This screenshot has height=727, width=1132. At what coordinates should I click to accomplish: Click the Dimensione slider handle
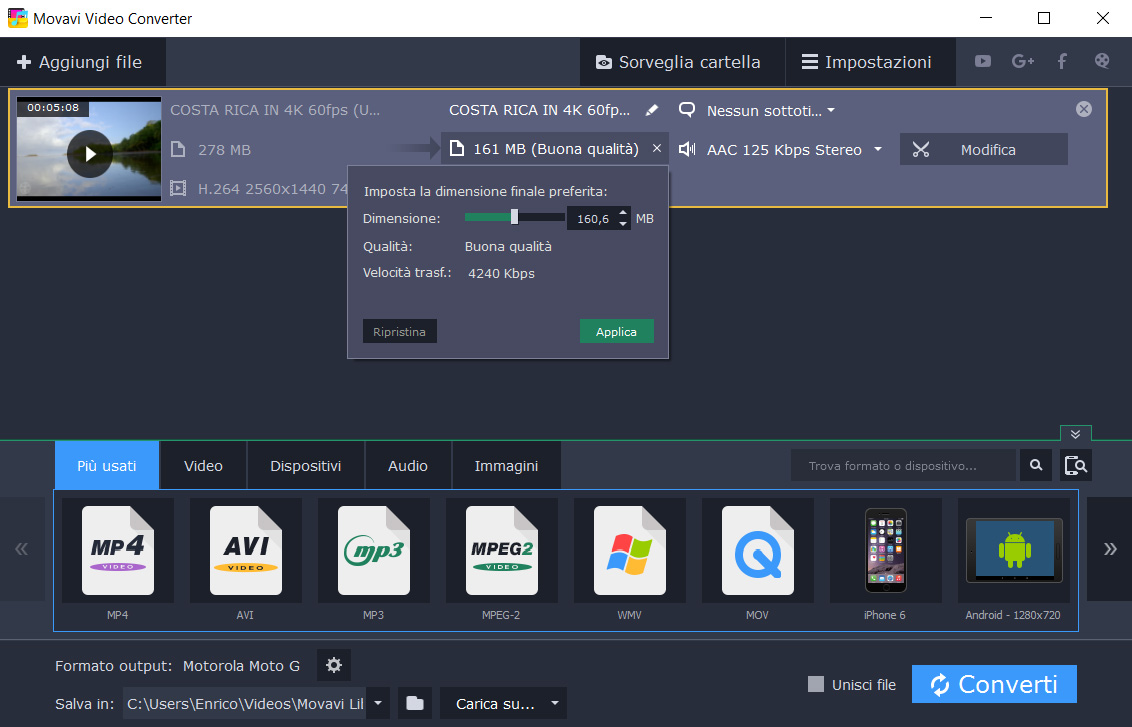pos(514,217)
